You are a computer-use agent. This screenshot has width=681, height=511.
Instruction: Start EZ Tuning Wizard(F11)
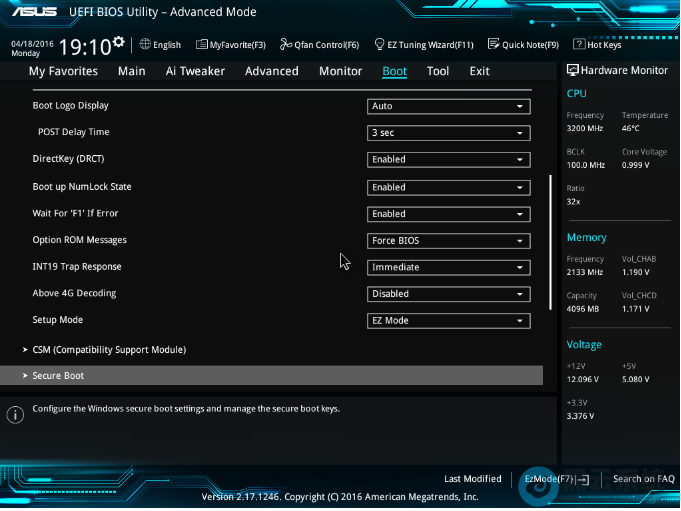coord(424,45)
